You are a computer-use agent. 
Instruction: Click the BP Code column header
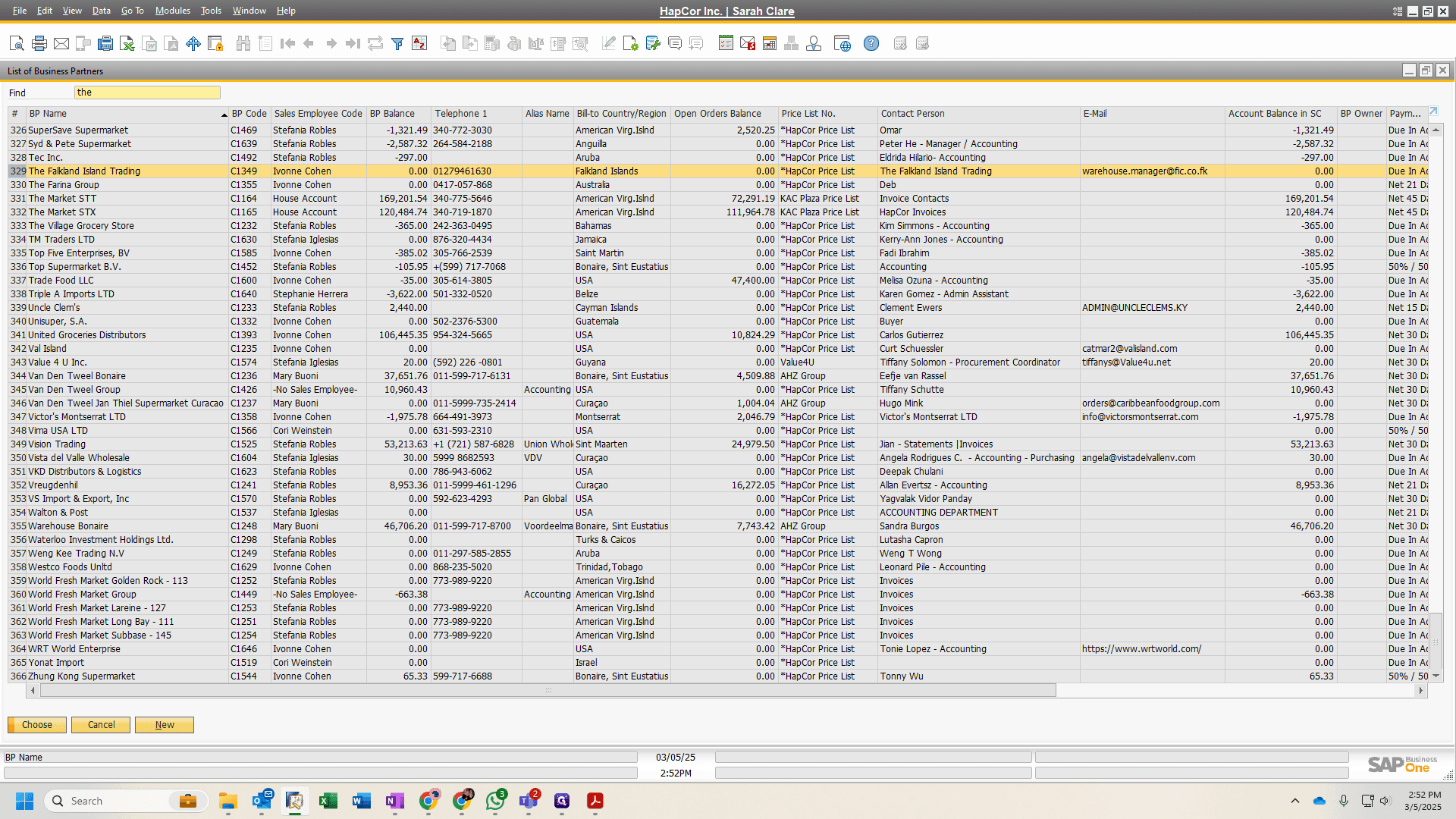click(249, 114)
